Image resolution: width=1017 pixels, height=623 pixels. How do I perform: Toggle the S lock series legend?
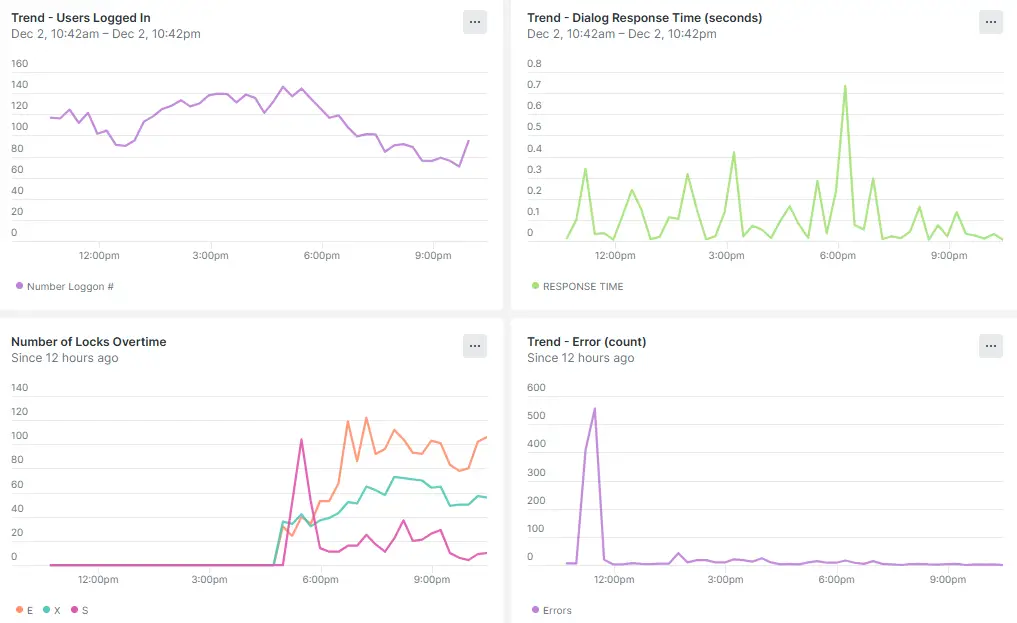pos(80,610)
